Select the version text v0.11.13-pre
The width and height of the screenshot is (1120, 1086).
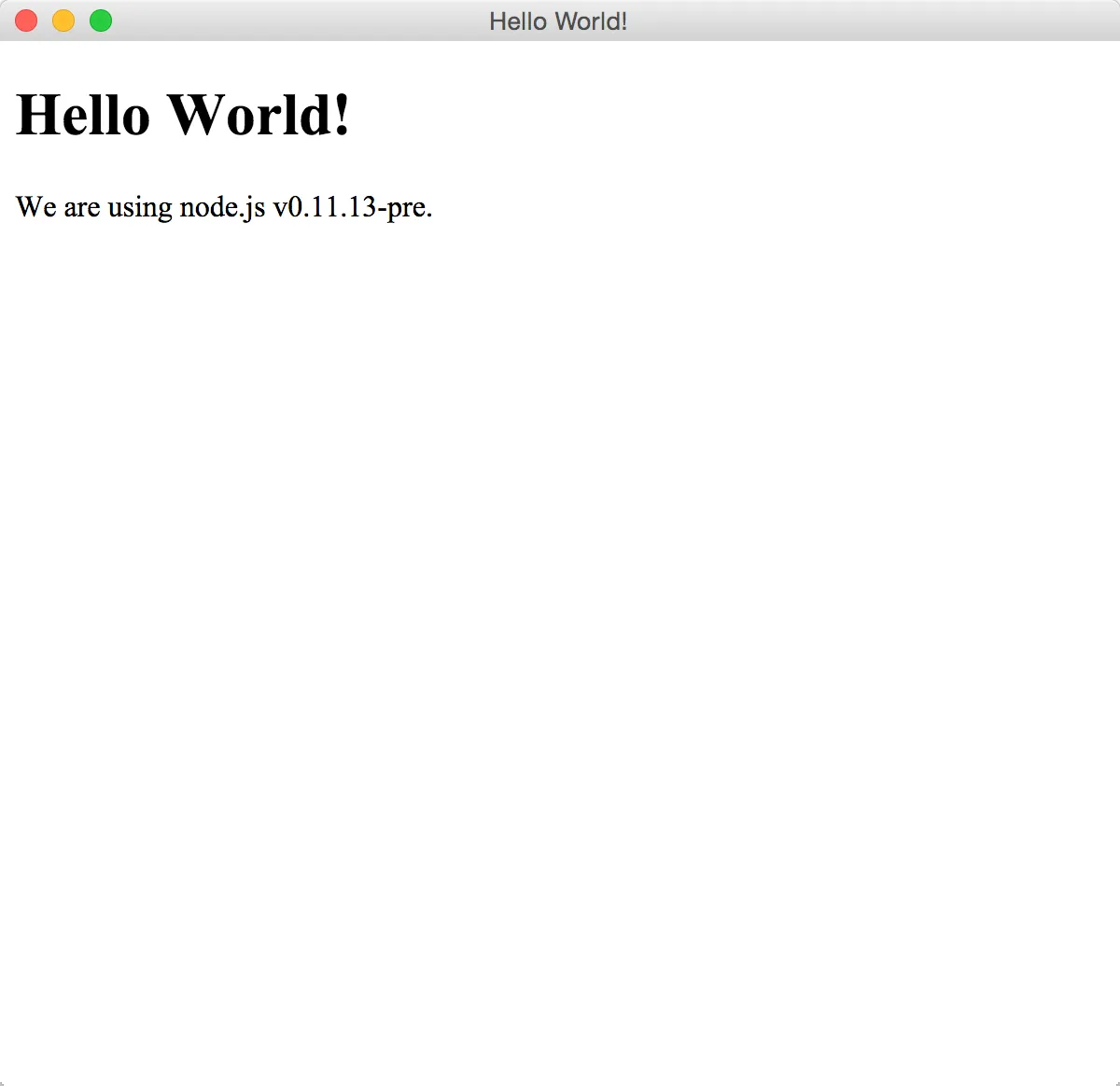(x=352, y=207)
